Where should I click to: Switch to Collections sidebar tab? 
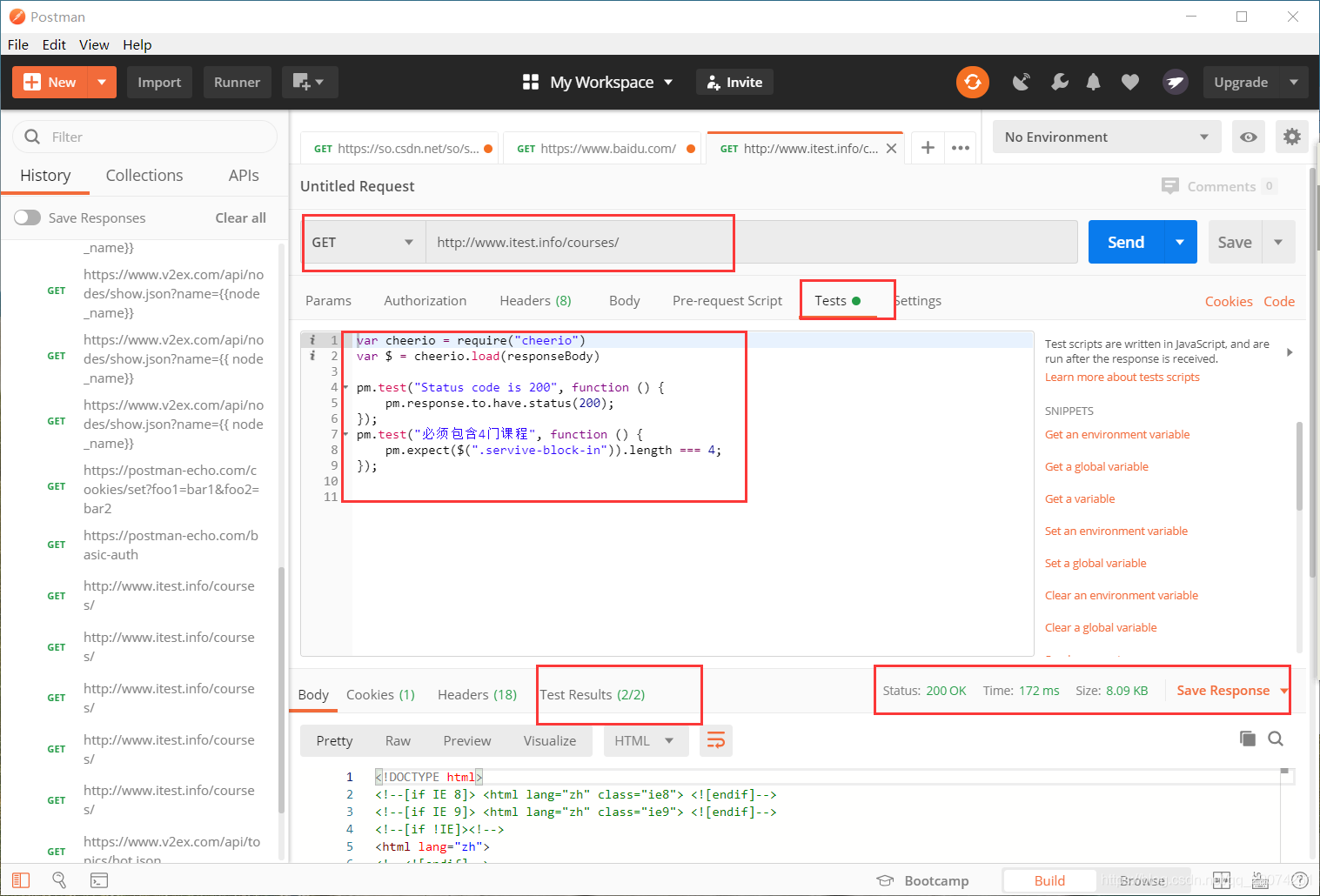[x=144, y=175]
